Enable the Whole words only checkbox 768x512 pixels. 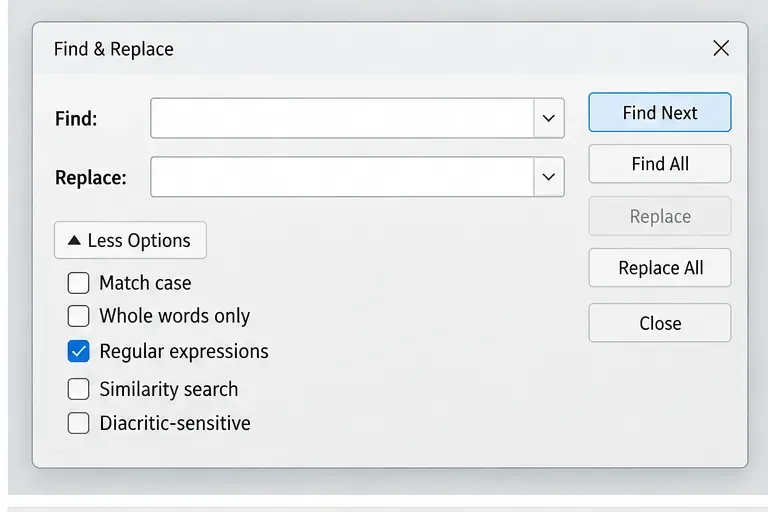[78, 316]
